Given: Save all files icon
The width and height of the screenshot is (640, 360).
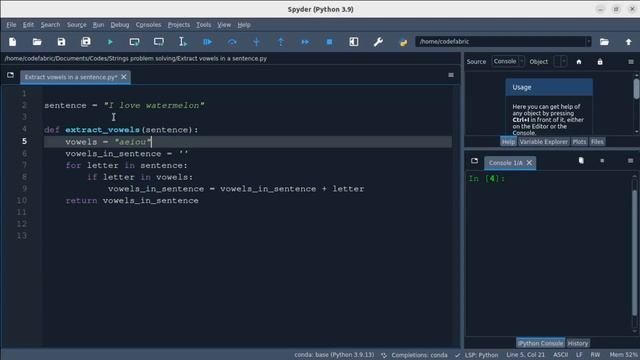Looking at the screenshot, I should click(86, 42).
